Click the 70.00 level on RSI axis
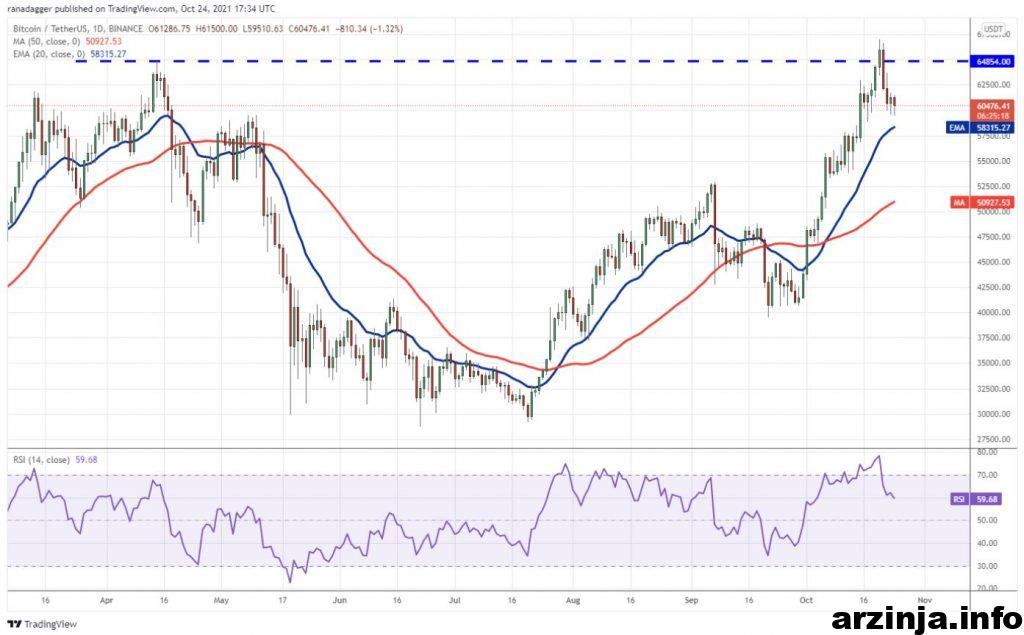The image size is (1024, 635). pyautogui.click(x=990, y=475)
